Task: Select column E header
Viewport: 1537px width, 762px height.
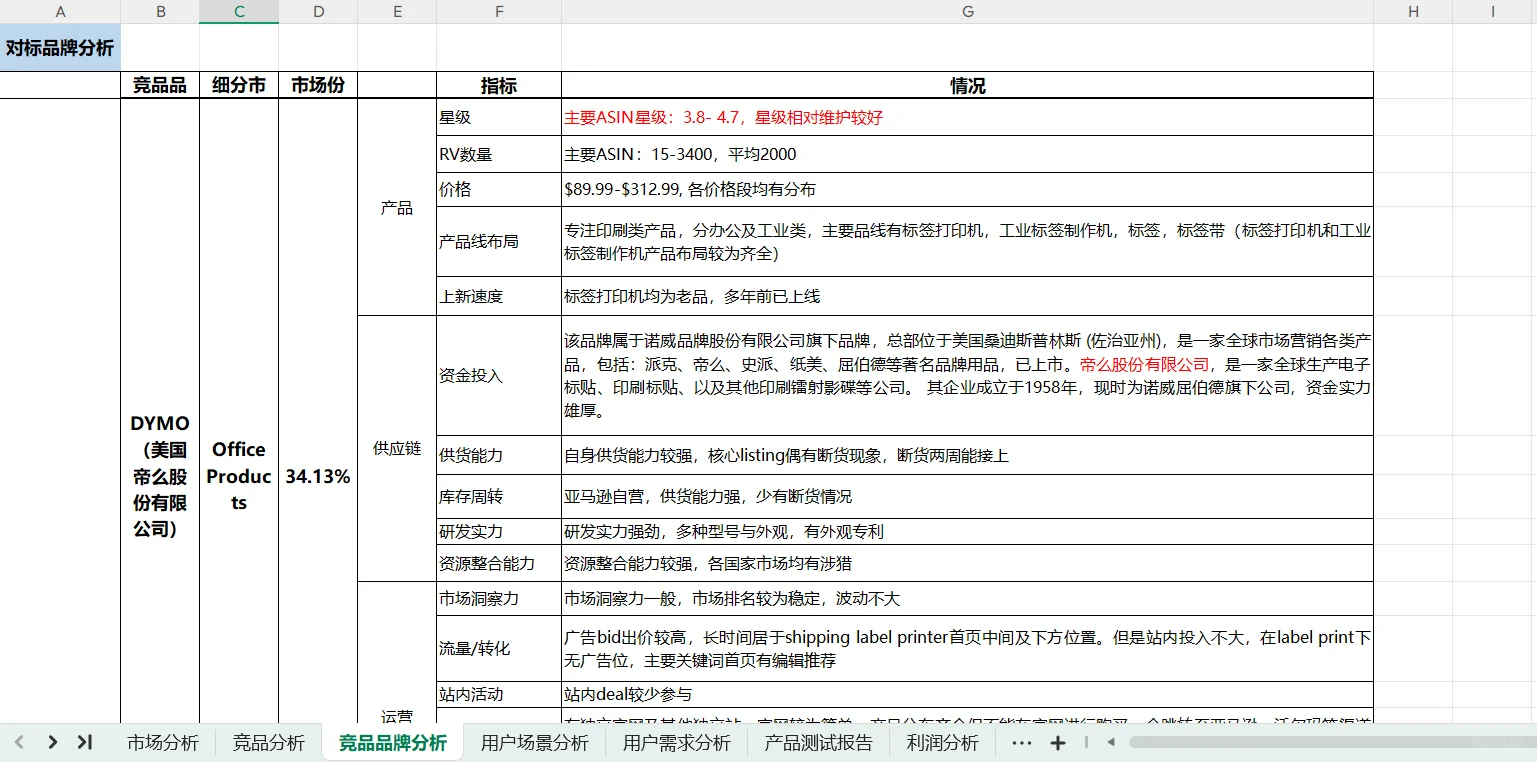Action: point(397,12)
